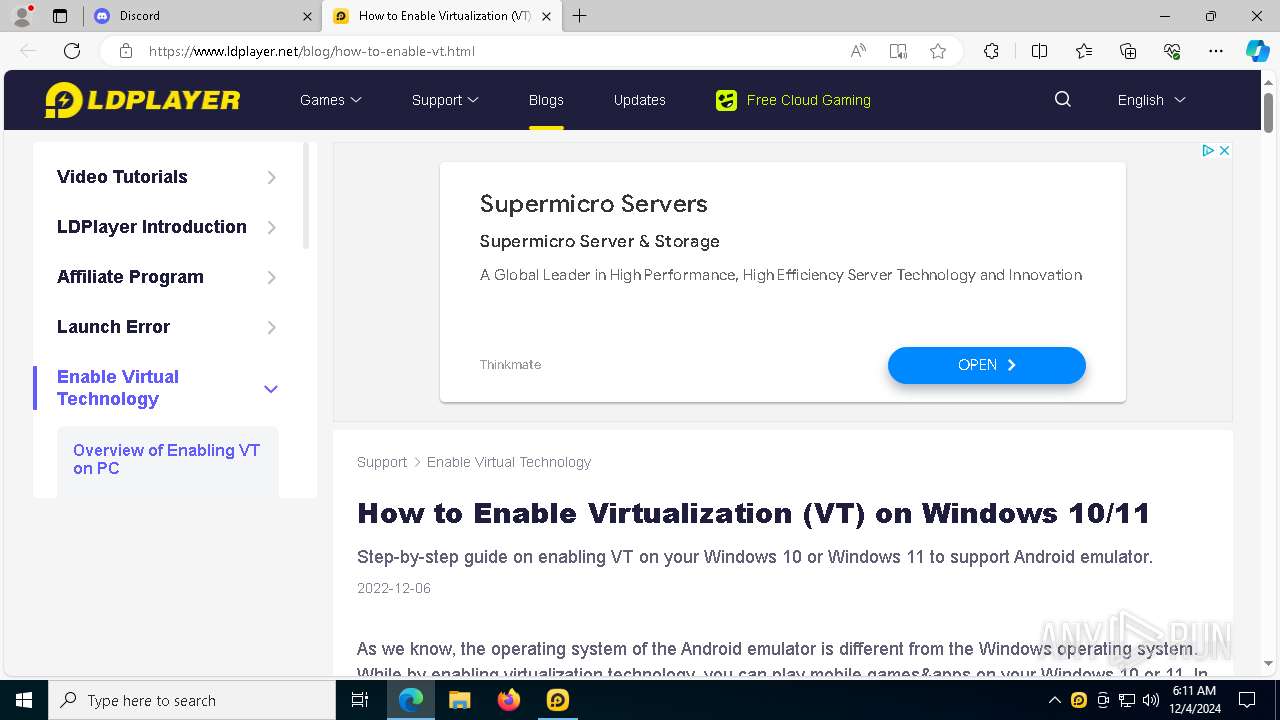Open Task View on taskbar
Screen dimensions: 1280x720
(x=361, y=700)
